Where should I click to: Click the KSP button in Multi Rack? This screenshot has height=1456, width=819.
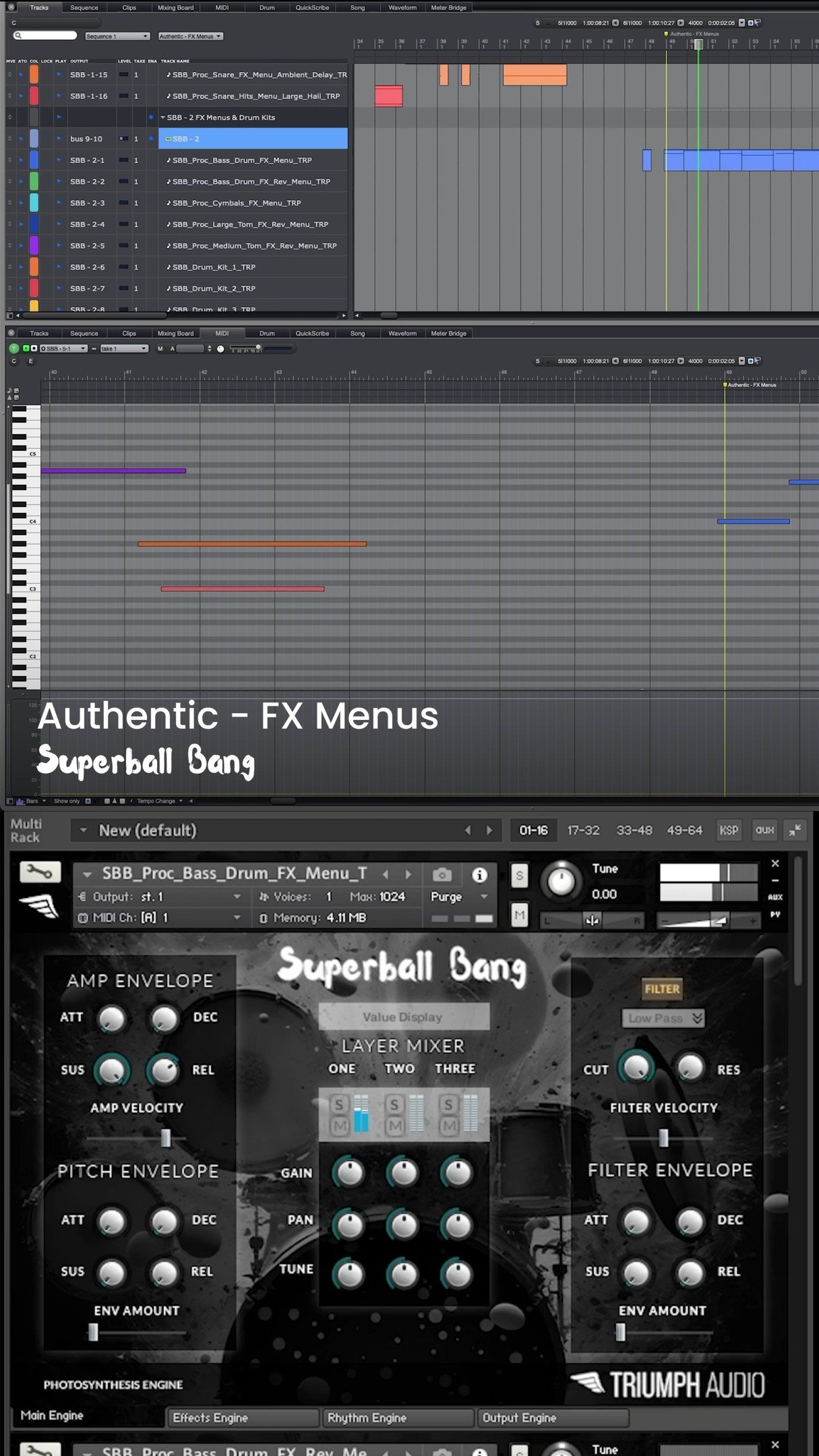729,830
